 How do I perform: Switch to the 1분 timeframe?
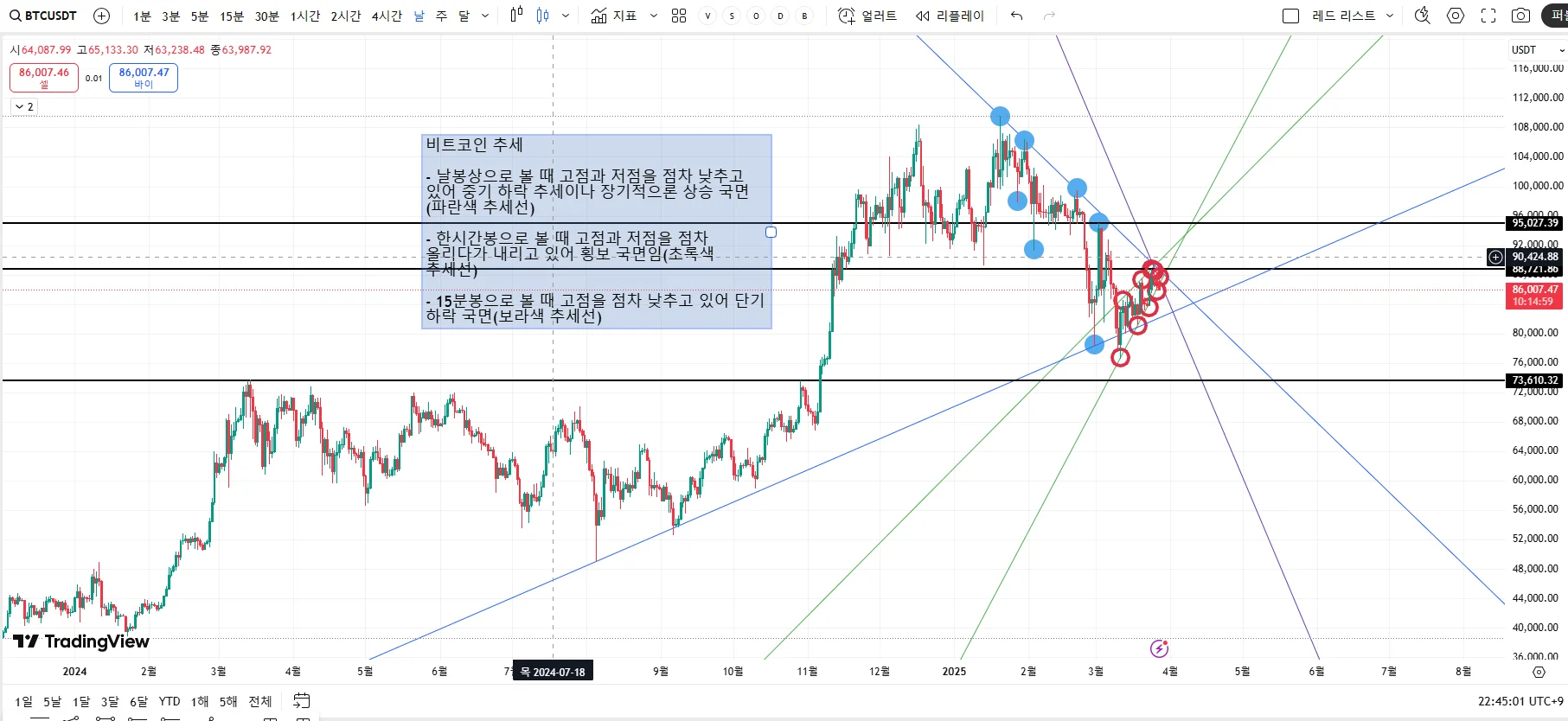coord(142,16)
